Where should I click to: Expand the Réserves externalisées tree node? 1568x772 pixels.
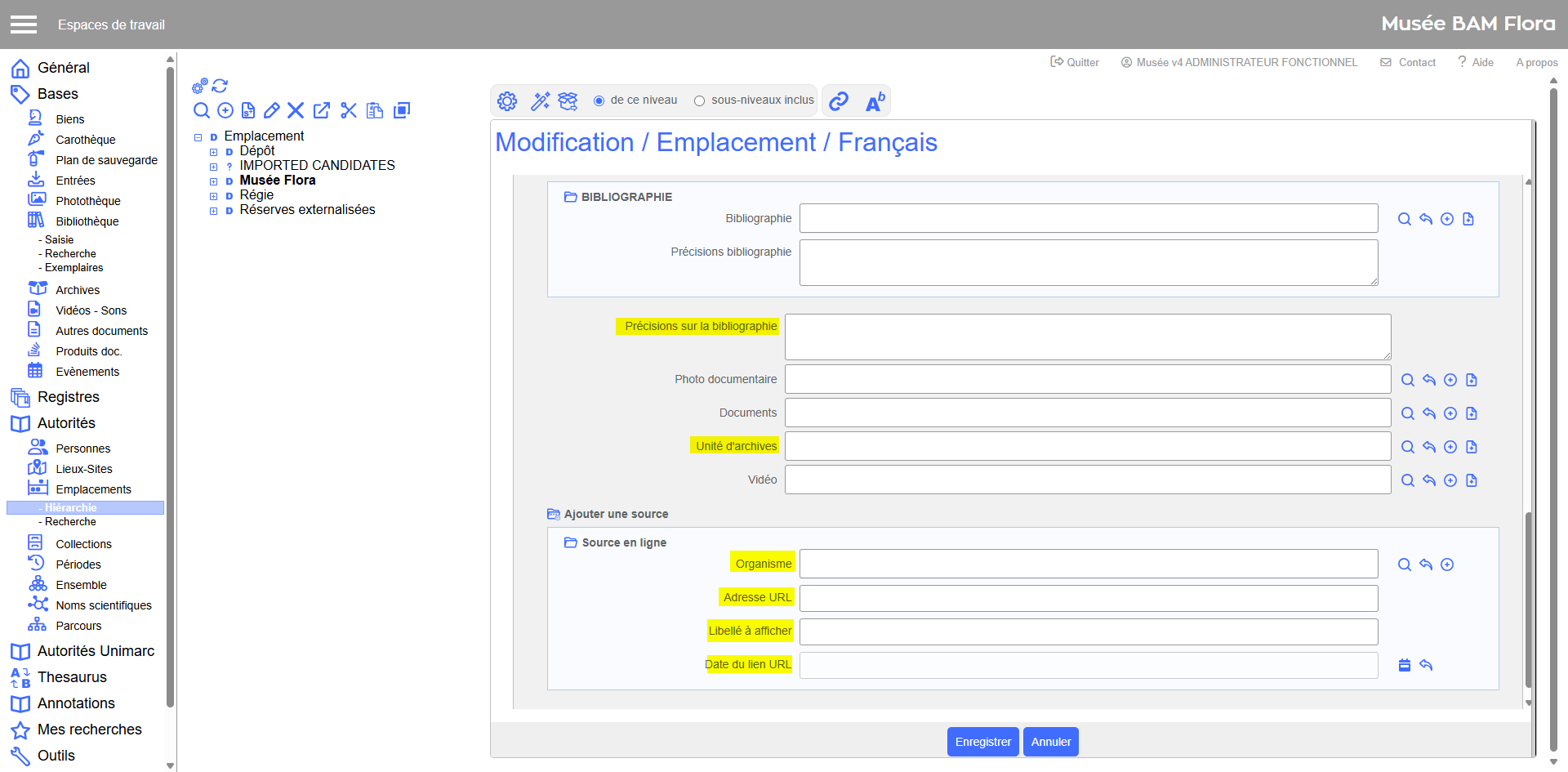pos(214,211)
